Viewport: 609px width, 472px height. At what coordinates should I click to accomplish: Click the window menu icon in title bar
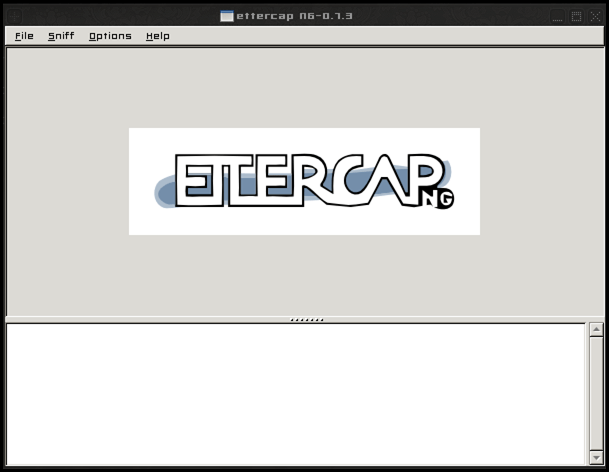[x=15, y=16]
